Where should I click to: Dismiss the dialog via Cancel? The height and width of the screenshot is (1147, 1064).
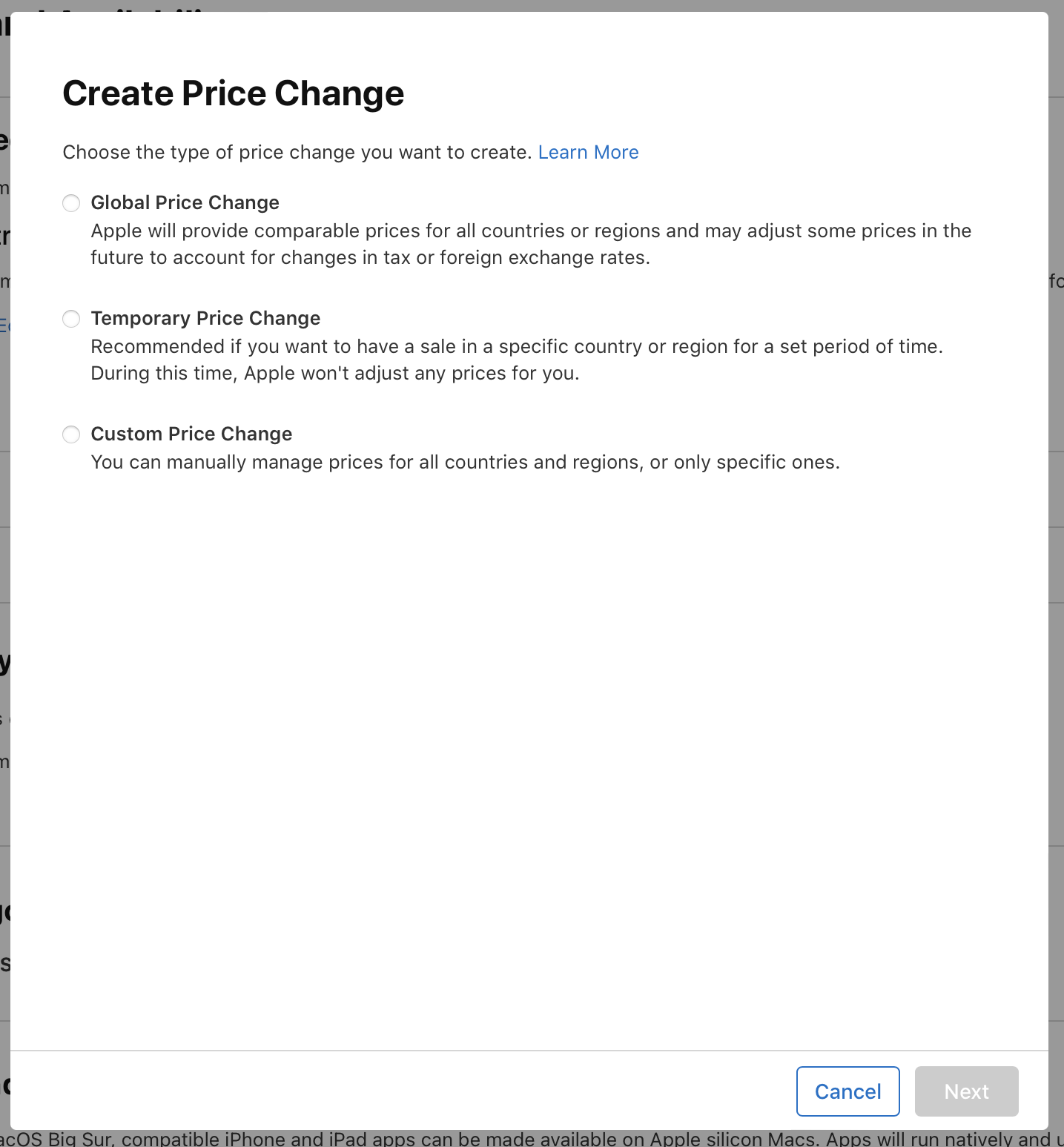click(847, 1091)
